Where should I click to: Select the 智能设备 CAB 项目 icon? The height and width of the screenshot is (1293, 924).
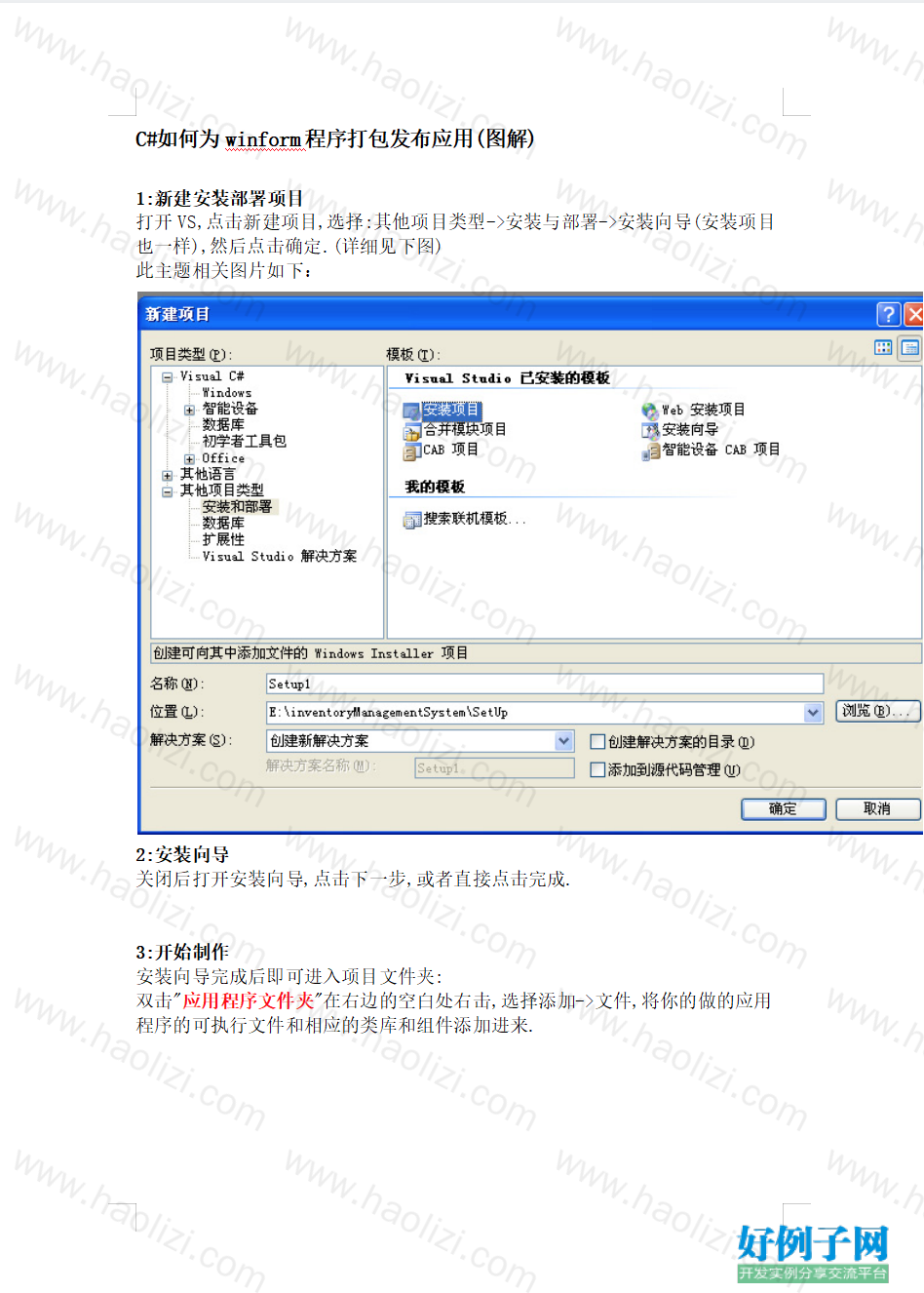point(650,451)
